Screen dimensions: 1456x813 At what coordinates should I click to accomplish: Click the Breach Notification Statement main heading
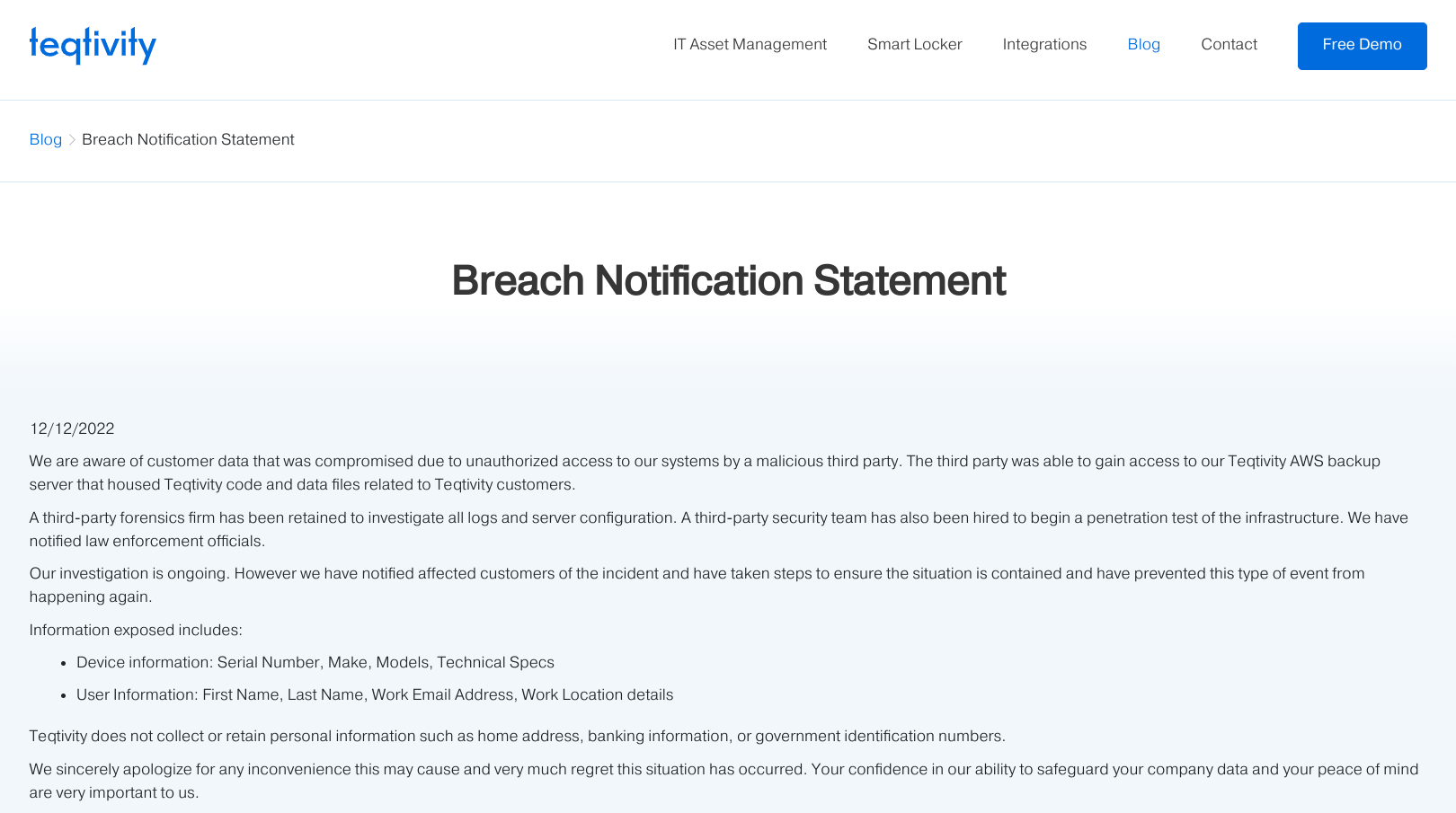[728, 280]
